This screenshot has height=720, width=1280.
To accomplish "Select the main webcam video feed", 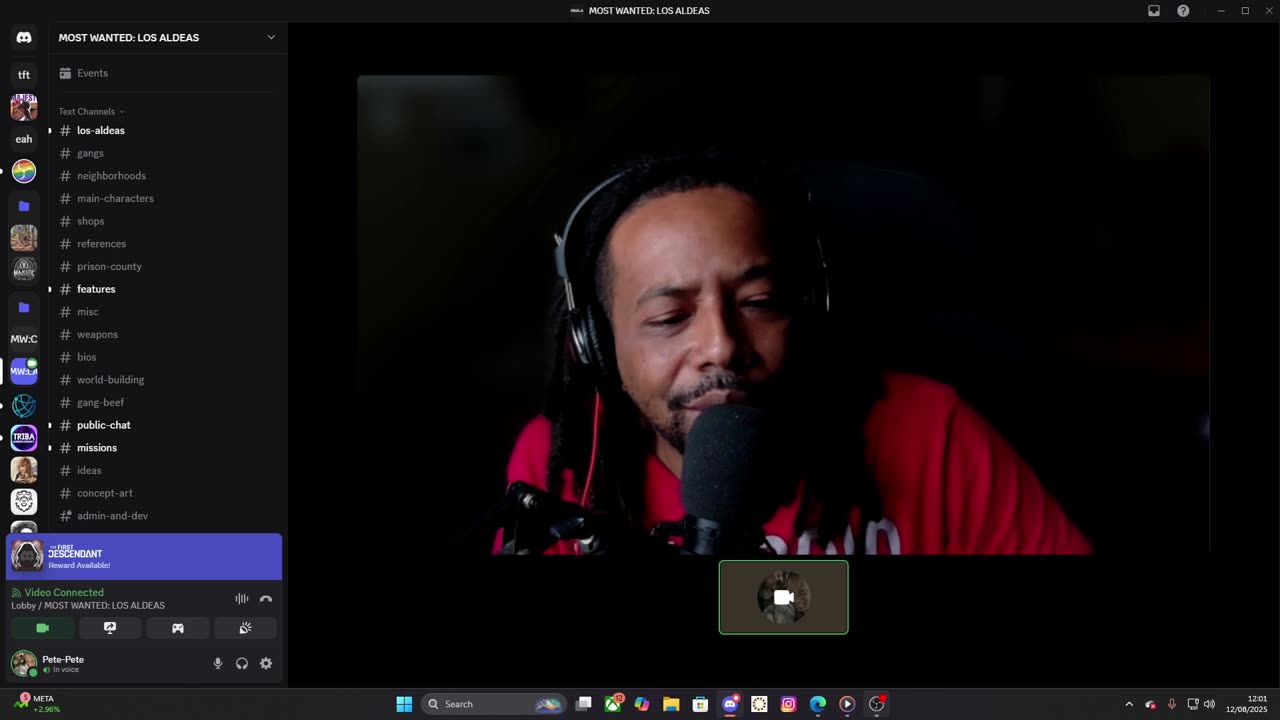I will [x=783, y=314].
